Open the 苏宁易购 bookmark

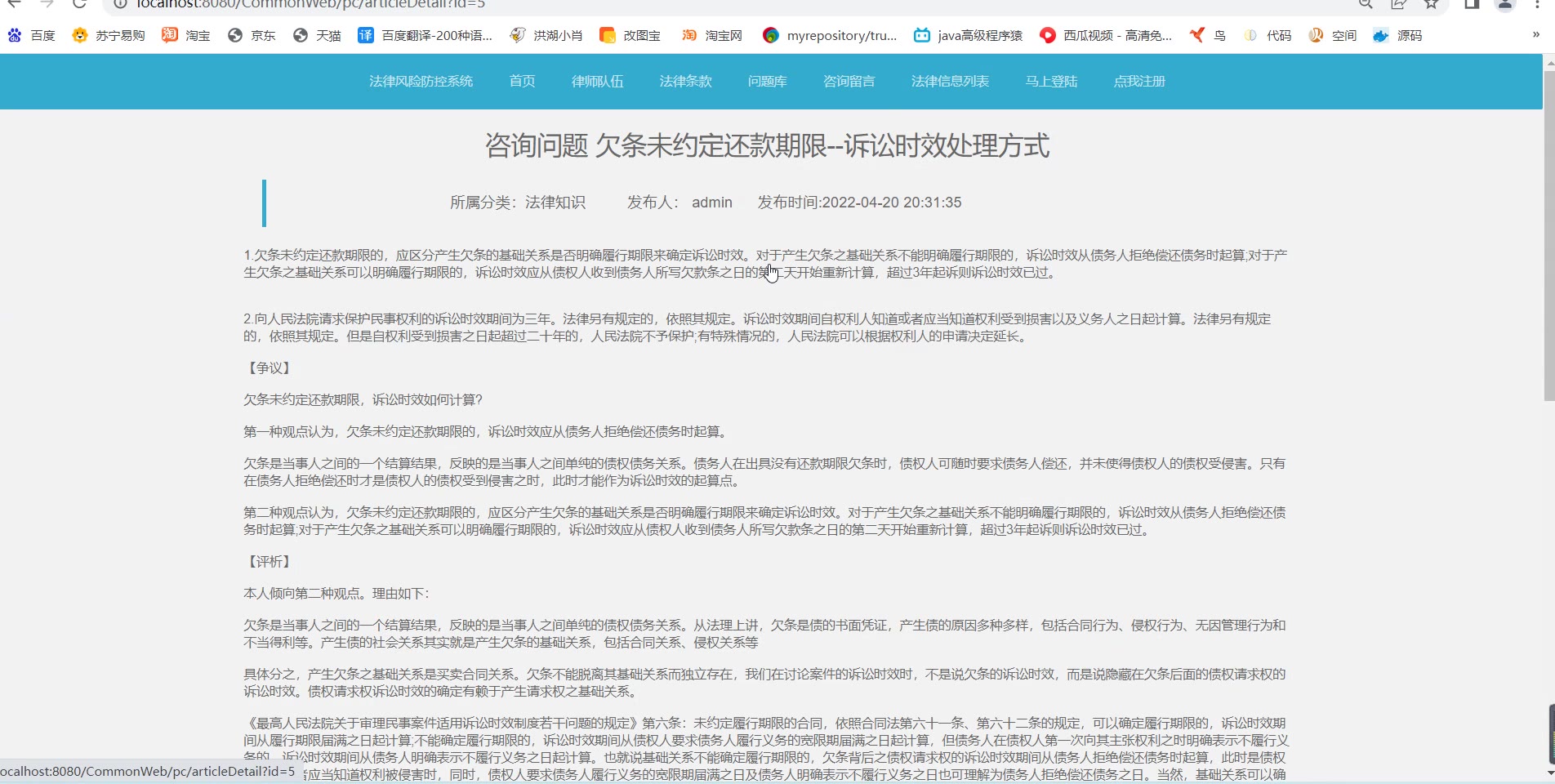pos(109,35)
